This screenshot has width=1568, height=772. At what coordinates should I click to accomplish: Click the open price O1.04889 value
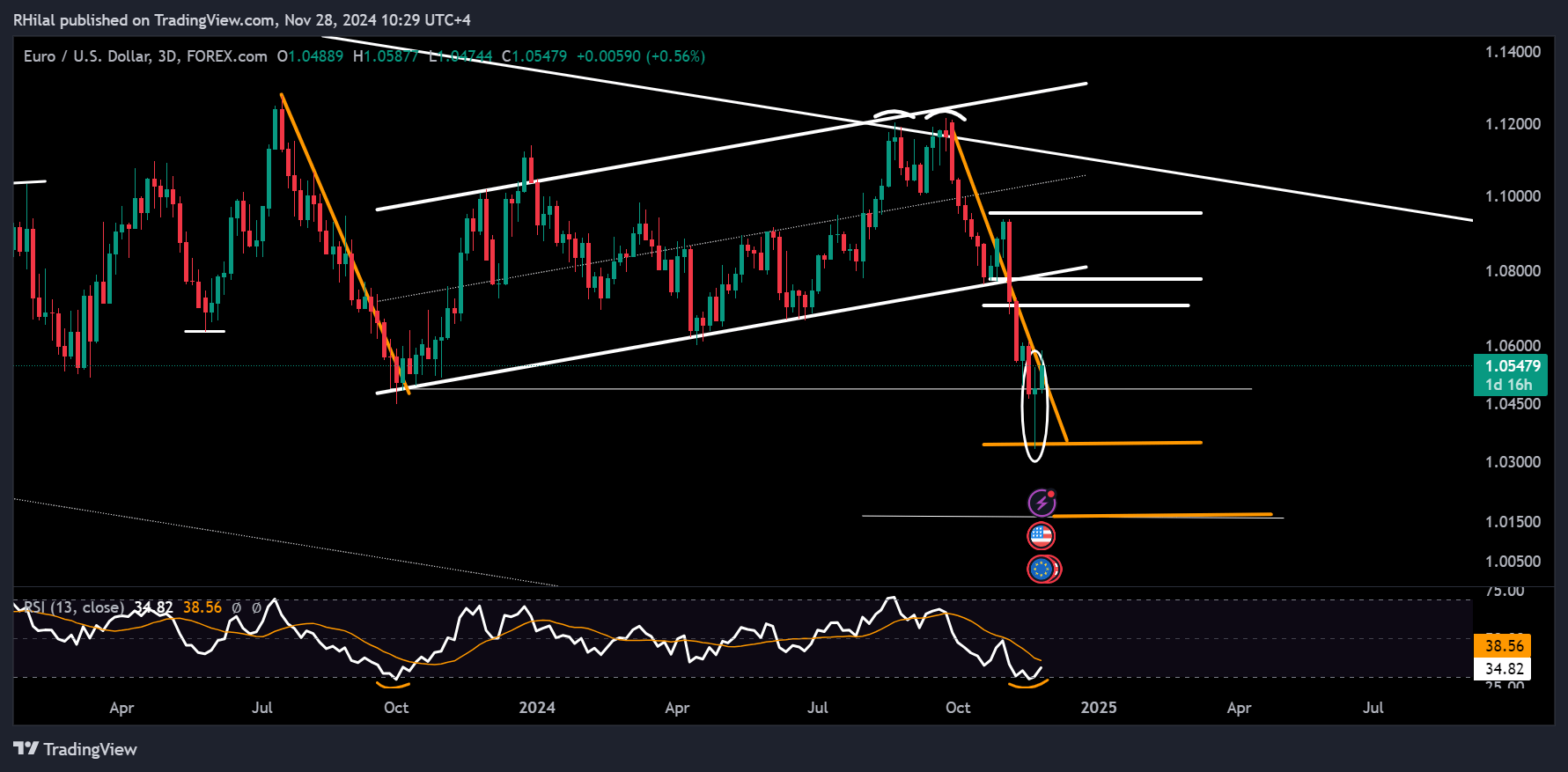(x=310, y=56)
